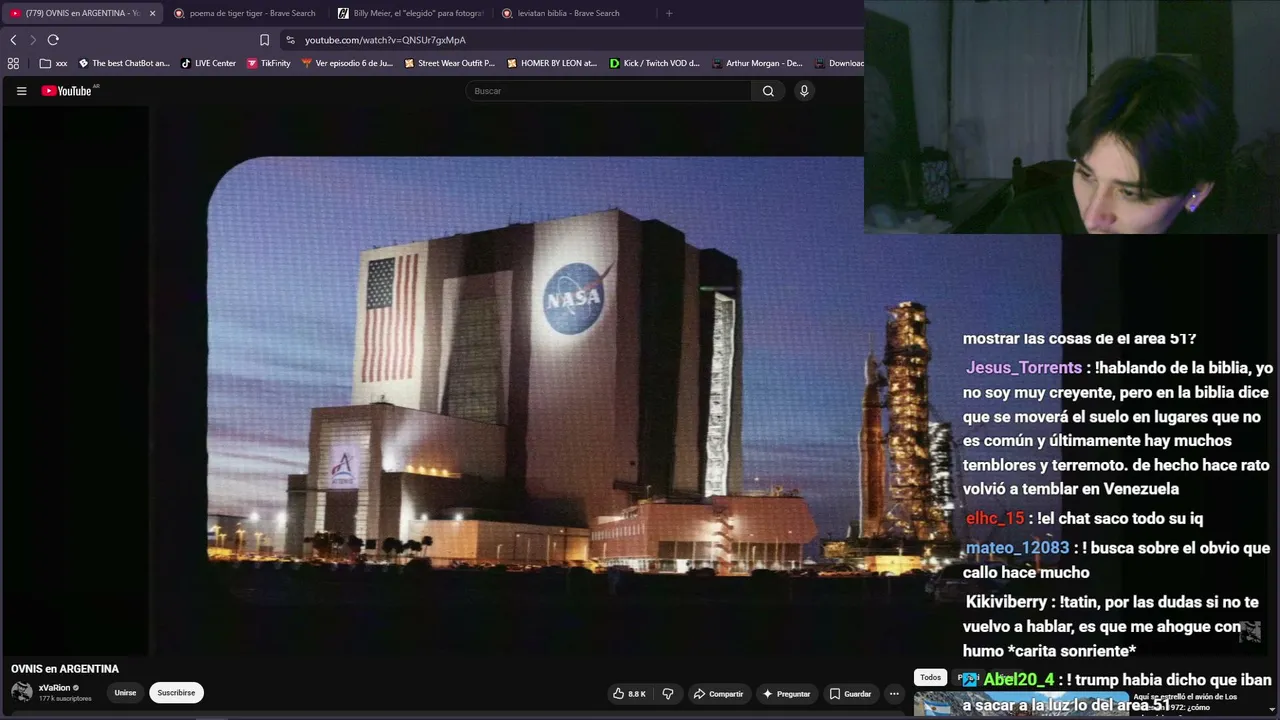The height and width of the screenshot is (720, 1280).
Task: Select the 'Todos' filter chip
Action: tap(930, 678)
